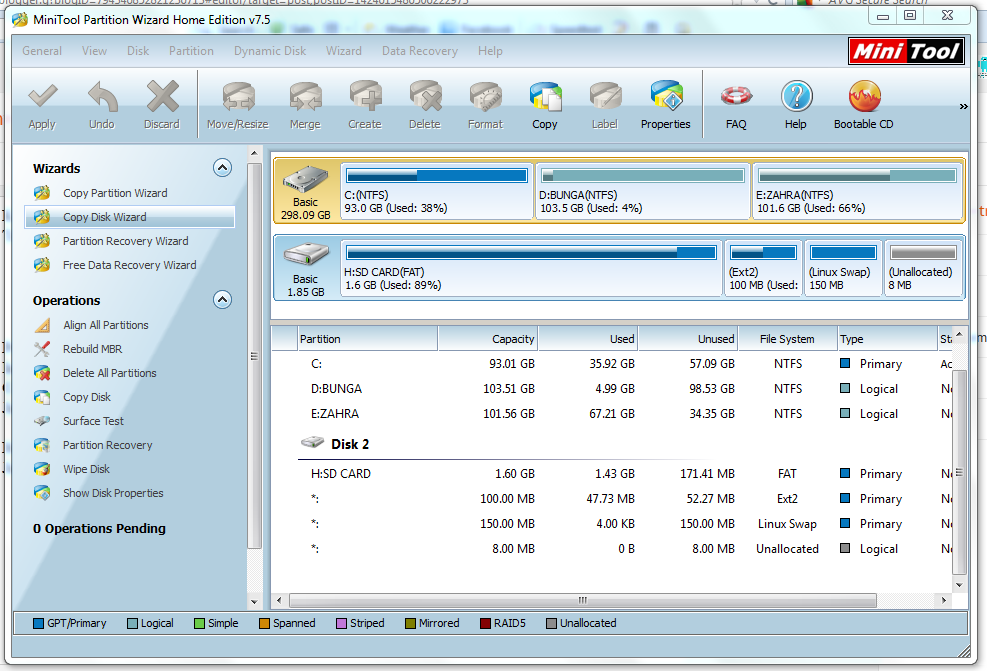The height and width of the screenshot is (671, 987).
Task: Open the View menu
Action: [x=94, y=51]
